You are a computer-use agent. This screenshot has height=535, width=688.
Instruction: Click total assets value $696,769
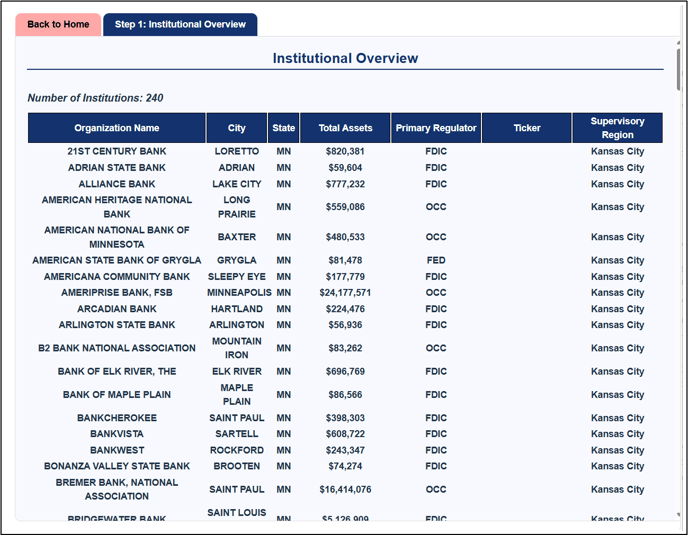point(345,371)
